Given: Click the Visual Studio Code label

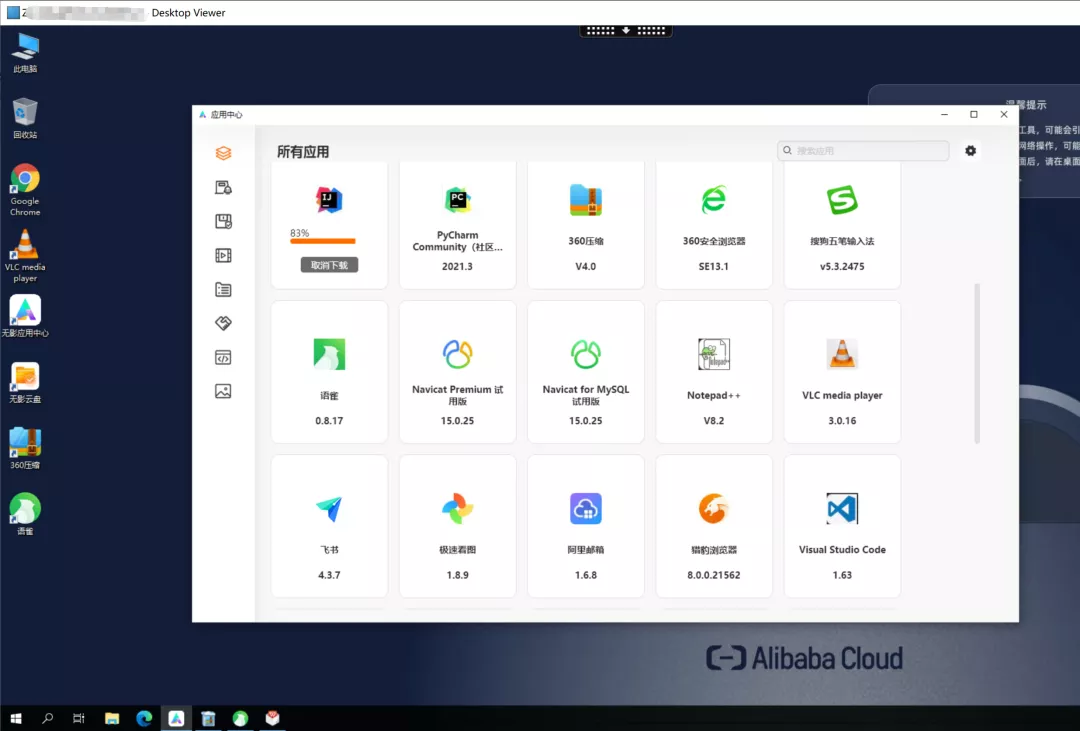Looking at the screenshot, I should (x=842, y=550).
